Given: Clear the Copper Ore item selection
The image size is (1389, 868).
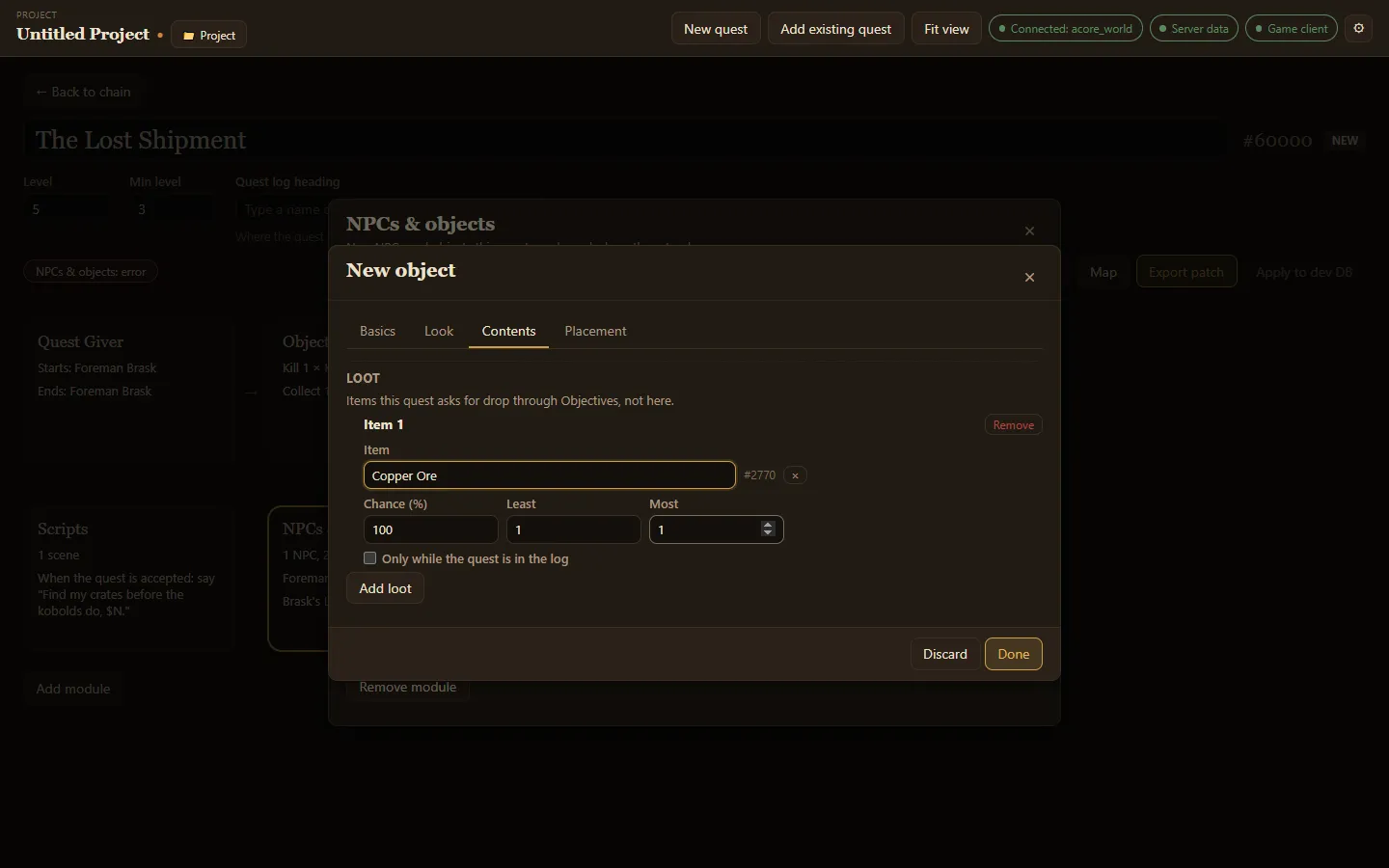Looking at the screenshot, I should tap(795, 475).
